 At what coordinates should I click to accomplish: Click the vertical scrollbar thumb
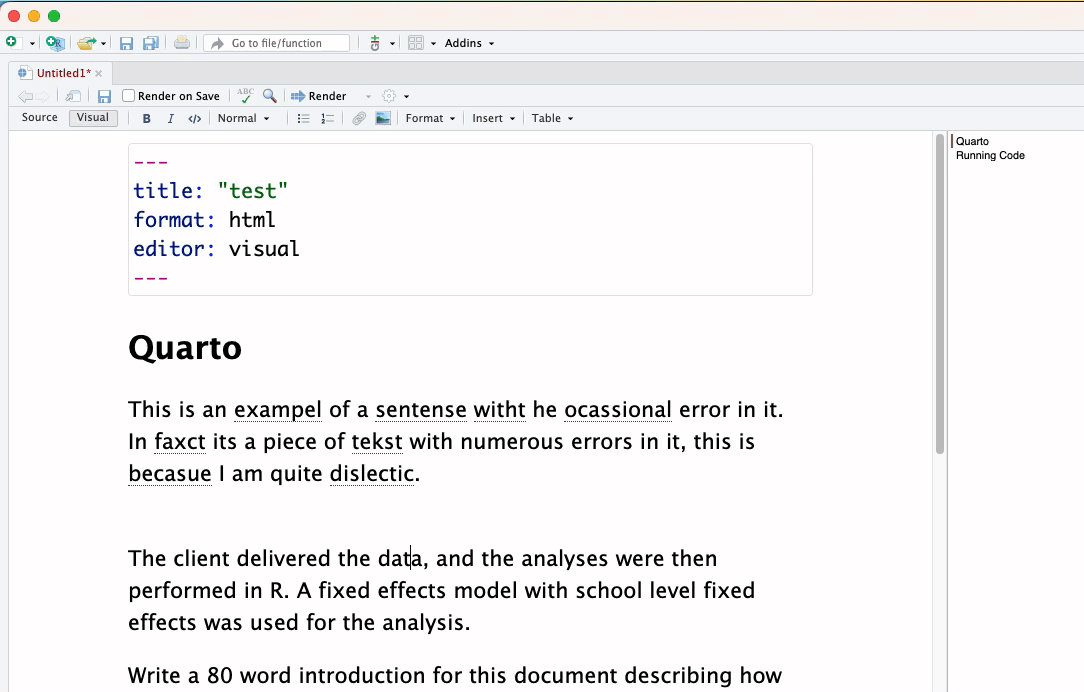[x=940, y=294]
